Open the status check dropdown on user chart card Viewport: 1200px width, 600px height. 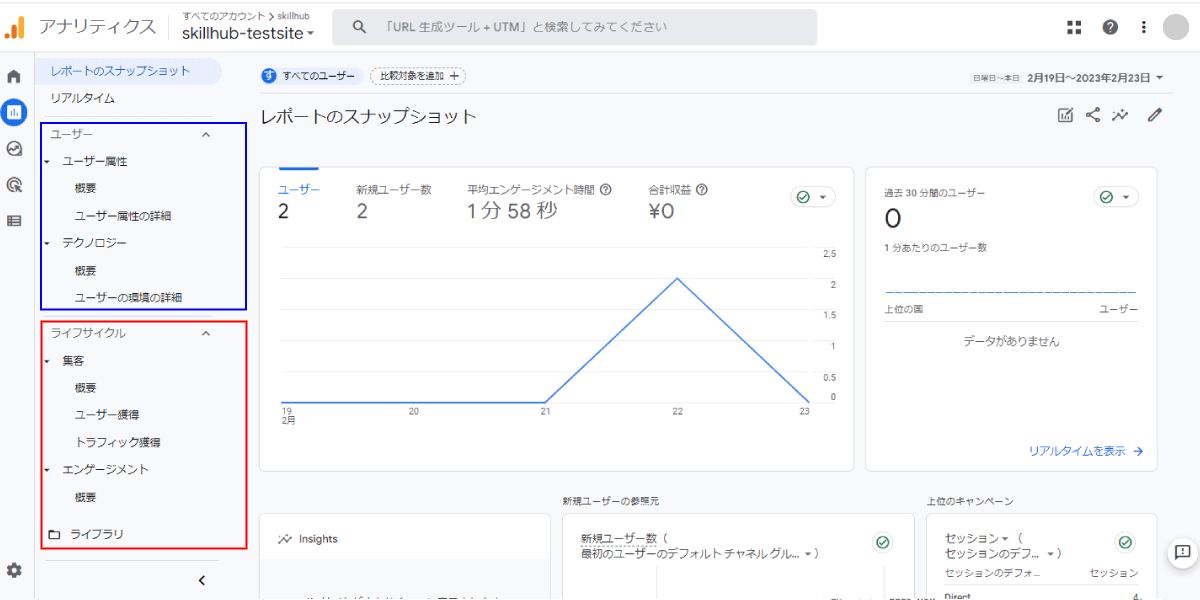click(x=813, y=197)
